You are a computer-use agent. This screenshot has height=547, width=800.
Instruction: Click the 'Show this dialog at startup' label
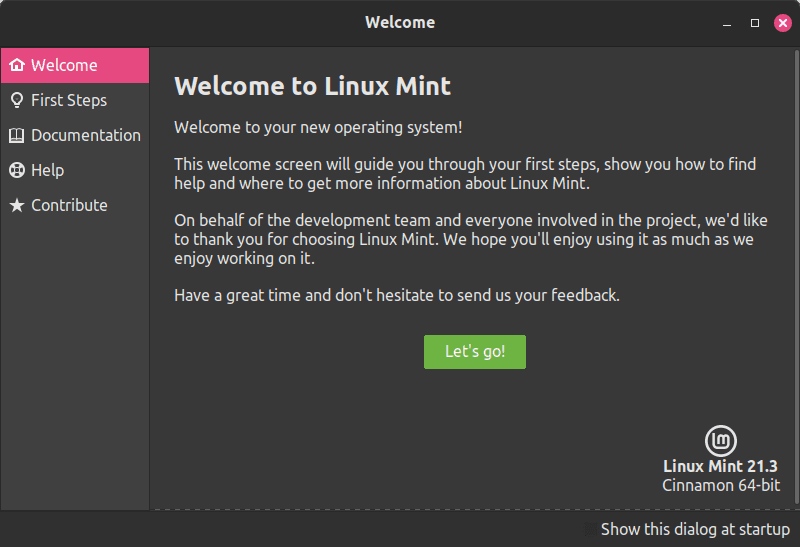coord(695,529)
